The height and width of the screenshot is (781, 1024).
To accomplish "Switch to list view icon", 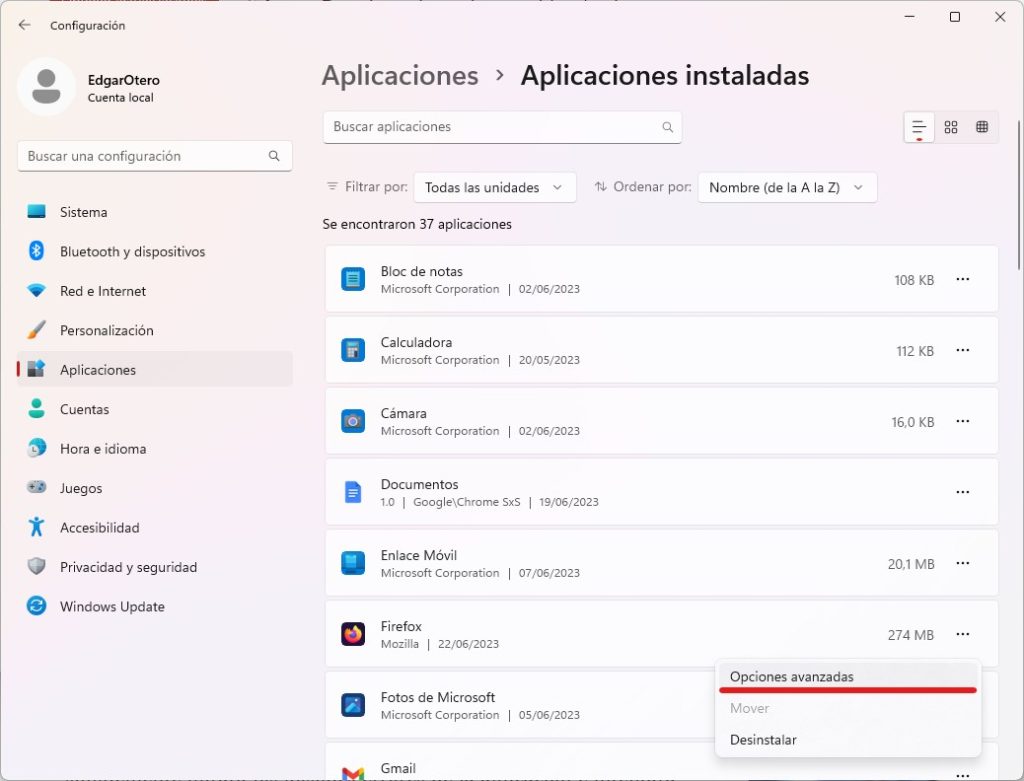I will tap(919, 127).
